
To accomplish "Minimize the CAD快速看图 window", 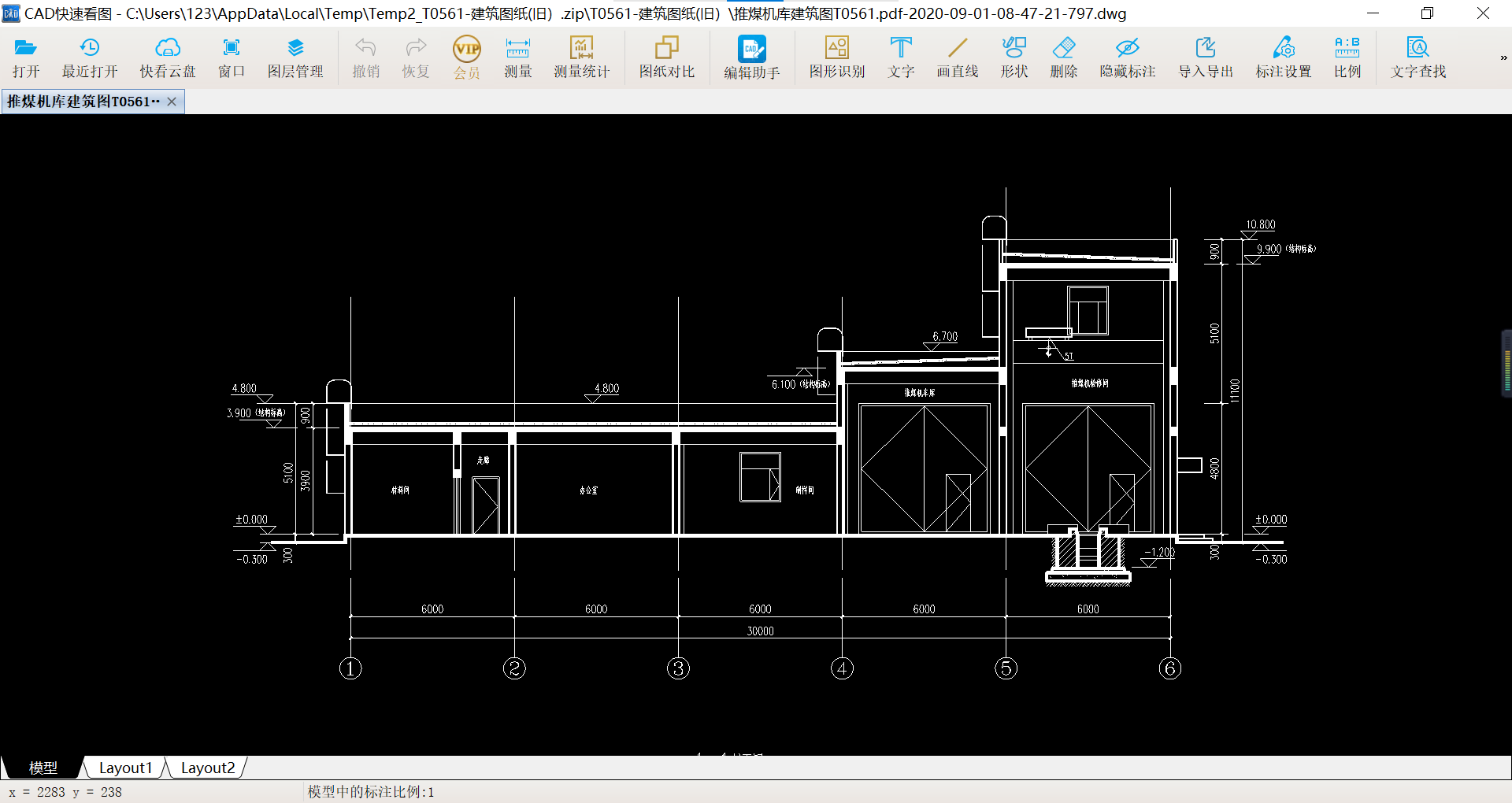I will click(1373, 13).
